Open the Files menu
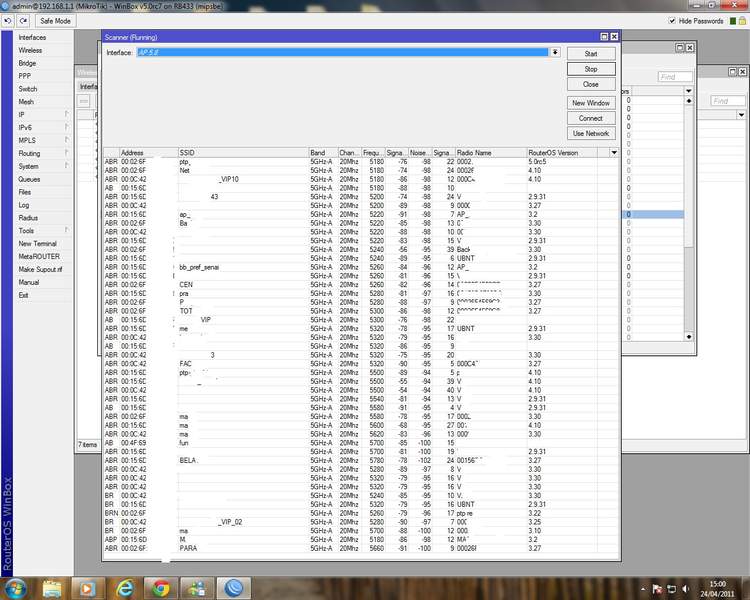Screen dimensions: 750x600 25,192
